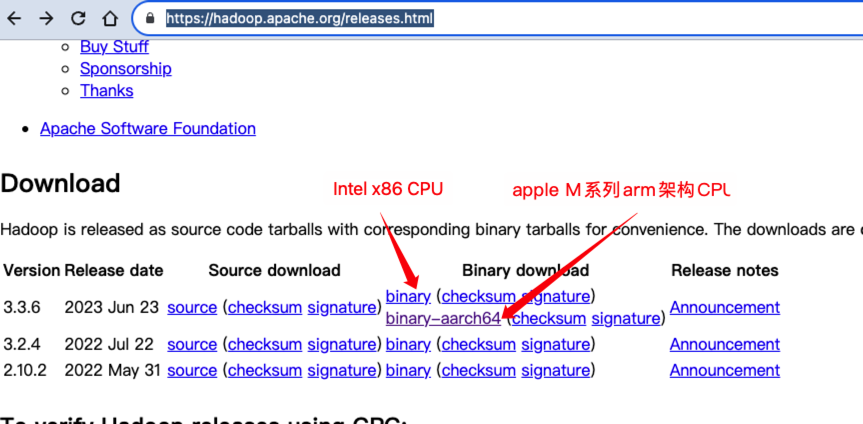The width and height of the screenshot is (863, 424).
Task: Open the Buy Stuff link
Action: pyautogui.click(x=114, y=47)
